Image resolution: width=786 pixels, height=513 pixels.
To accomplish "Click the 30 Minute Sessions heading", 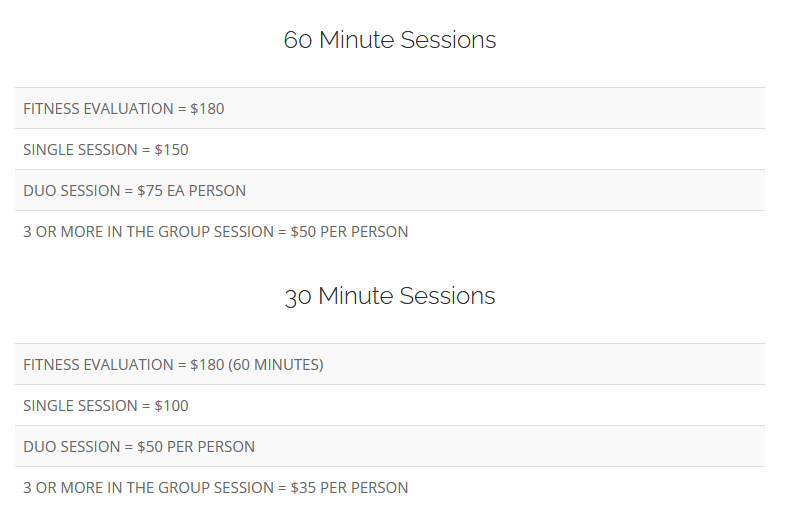I will coord(390,296).
